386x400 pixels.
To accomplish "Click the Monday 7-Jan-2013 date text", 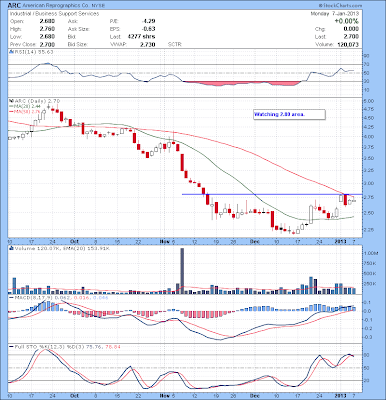I will pos(335,14).
